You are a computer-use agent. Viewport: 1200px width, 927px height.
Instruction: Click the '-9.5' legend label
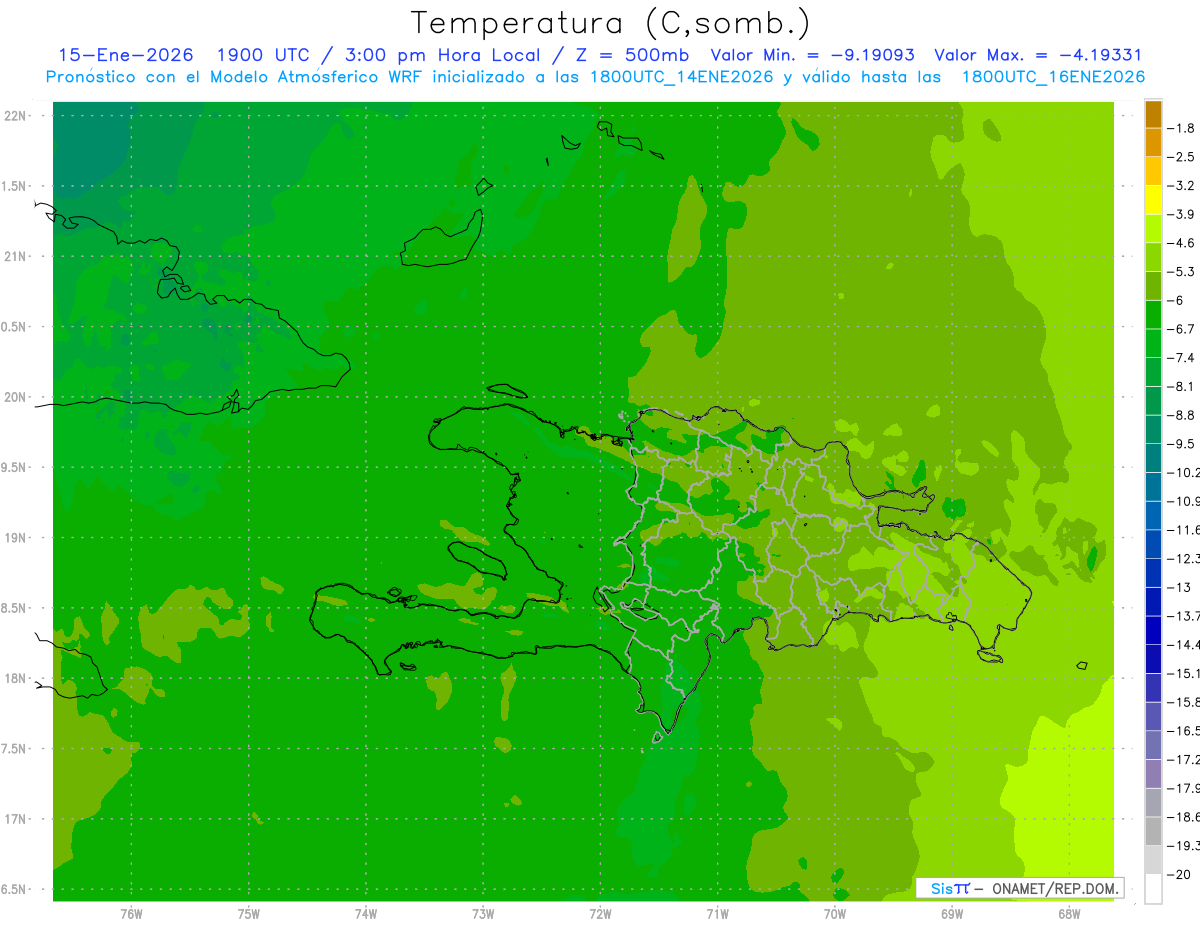click(x=1183, y=444)
